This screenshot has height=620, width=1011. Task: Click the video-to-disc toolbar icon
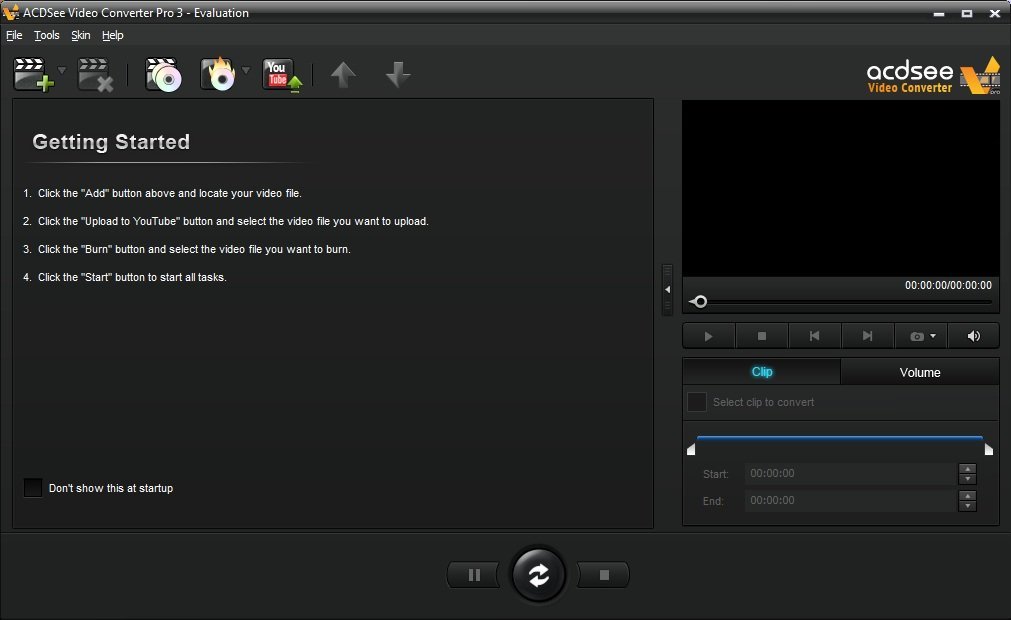(x=163, y=75)
